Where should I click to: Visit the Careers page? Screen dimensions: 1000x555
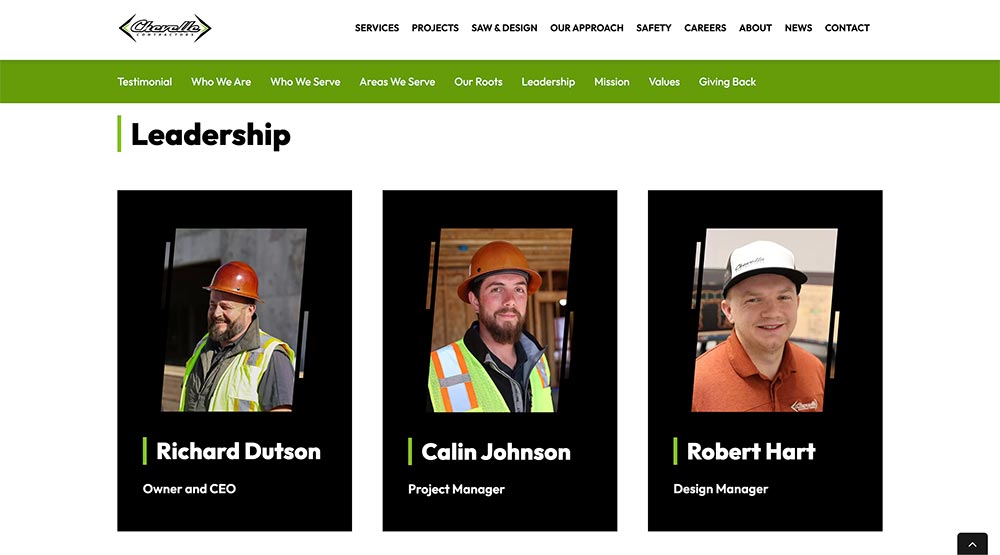click(x=705, y=28)
